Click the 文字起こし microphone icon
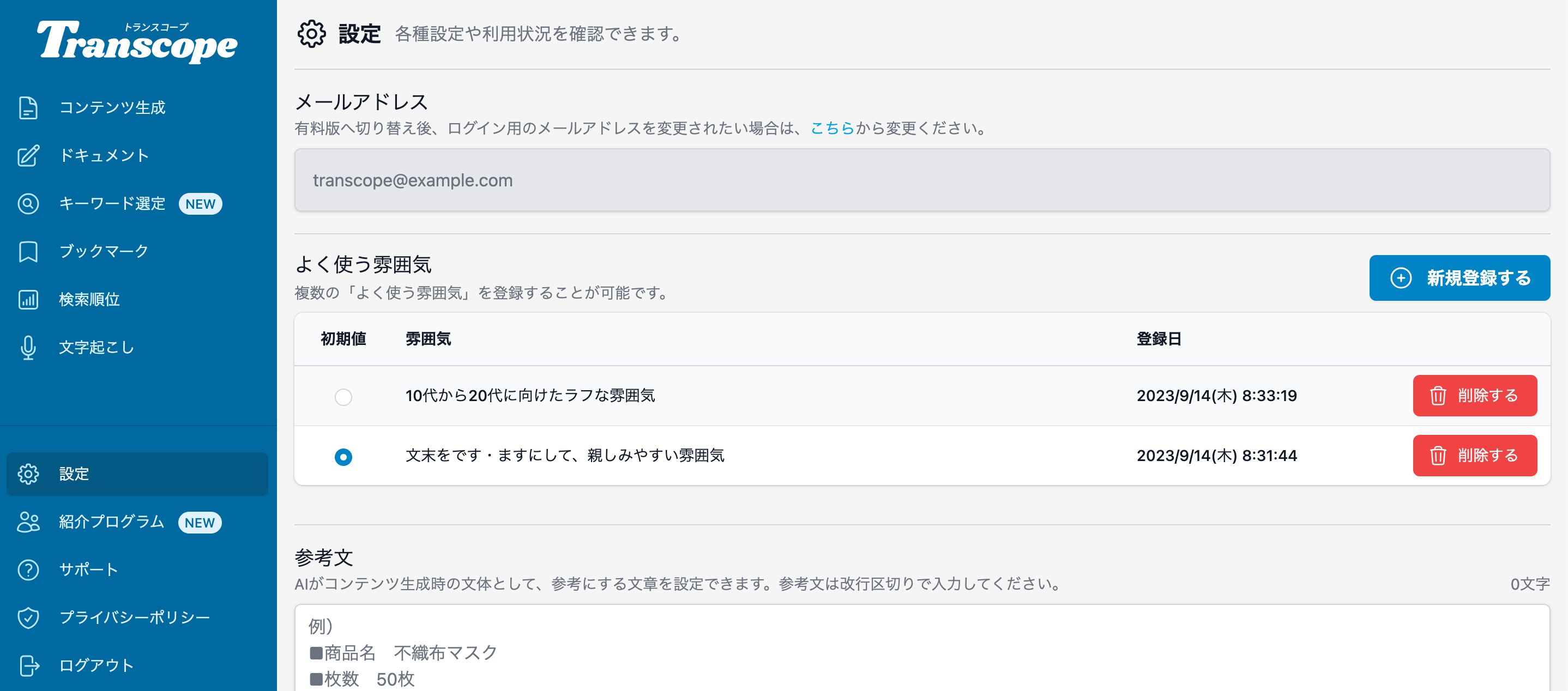 point(28,347)
